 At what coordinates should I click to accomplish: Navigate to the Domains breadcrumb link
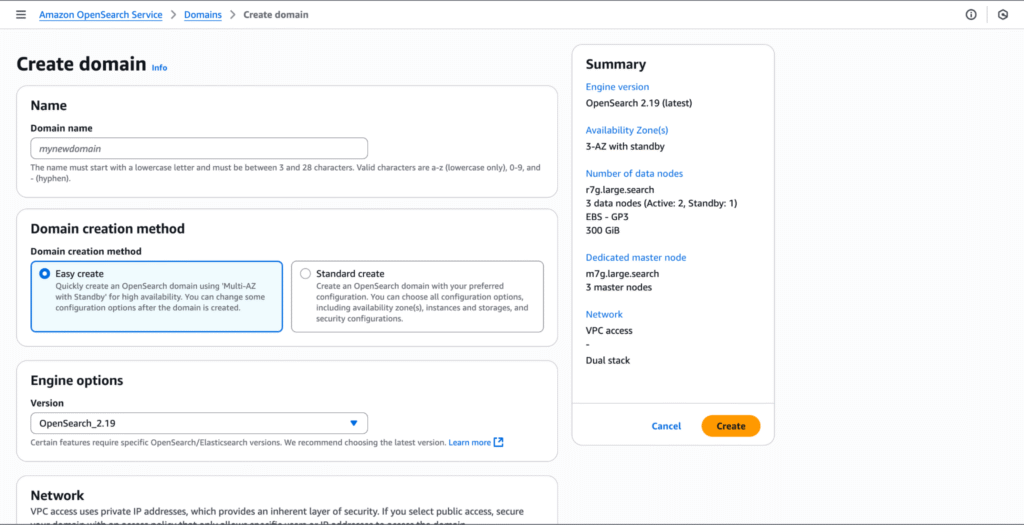203,15
